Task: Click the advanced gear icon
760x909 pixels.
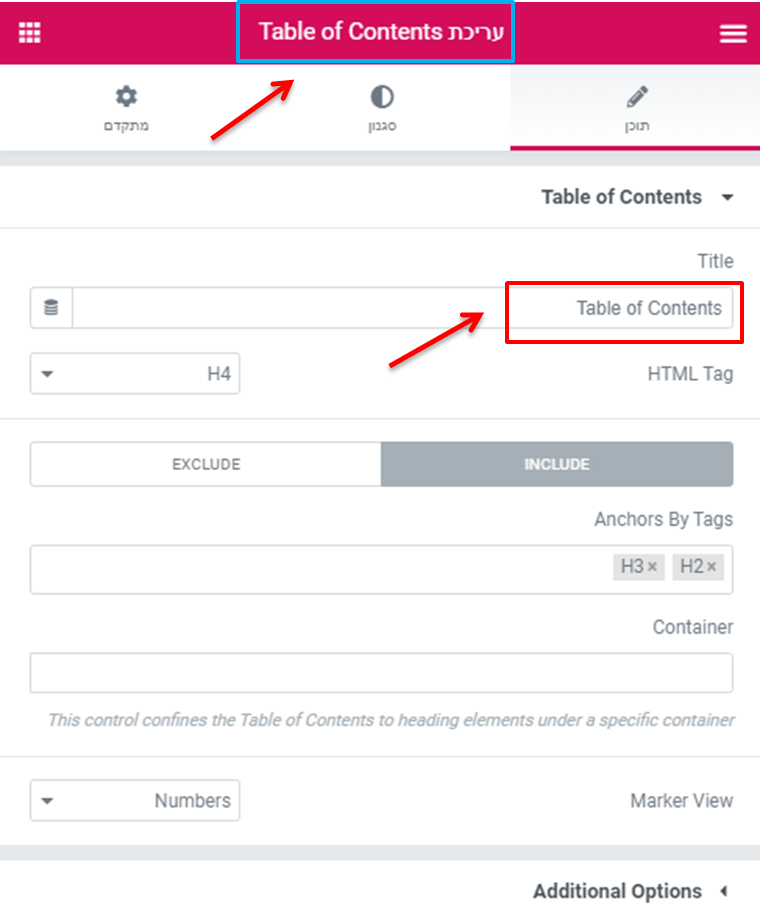Action: click(126, 96)
